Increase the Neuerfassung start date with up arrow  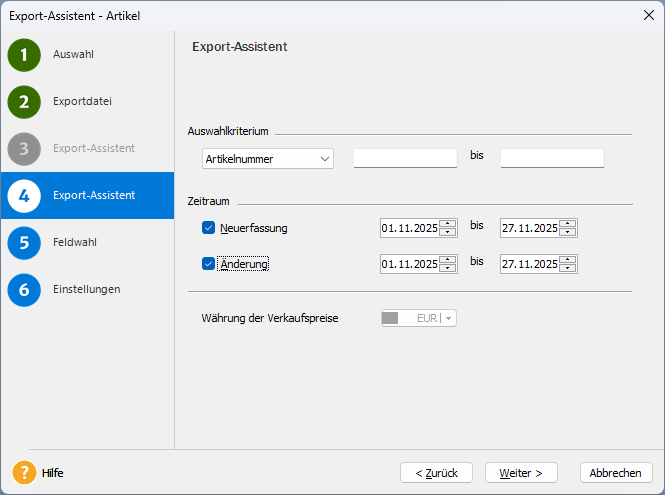tap(448, 224)
